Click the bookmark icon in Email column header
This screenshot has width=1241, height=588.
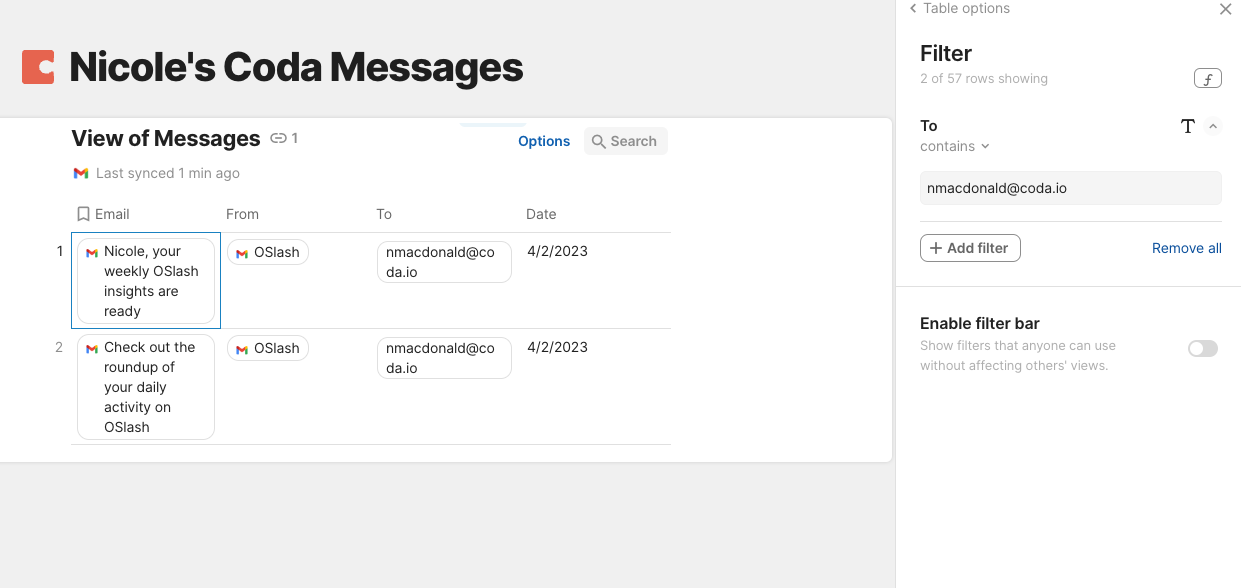coord(83,214)
